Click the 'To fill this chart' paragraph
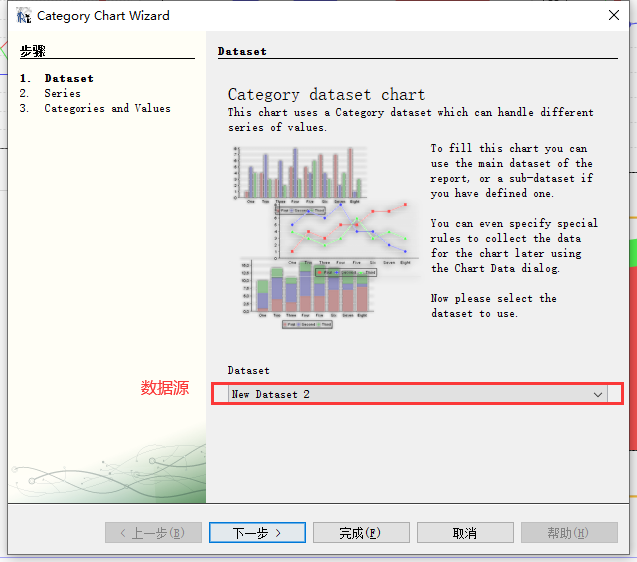This screenshot has height=562, width=637. [512, 171]
